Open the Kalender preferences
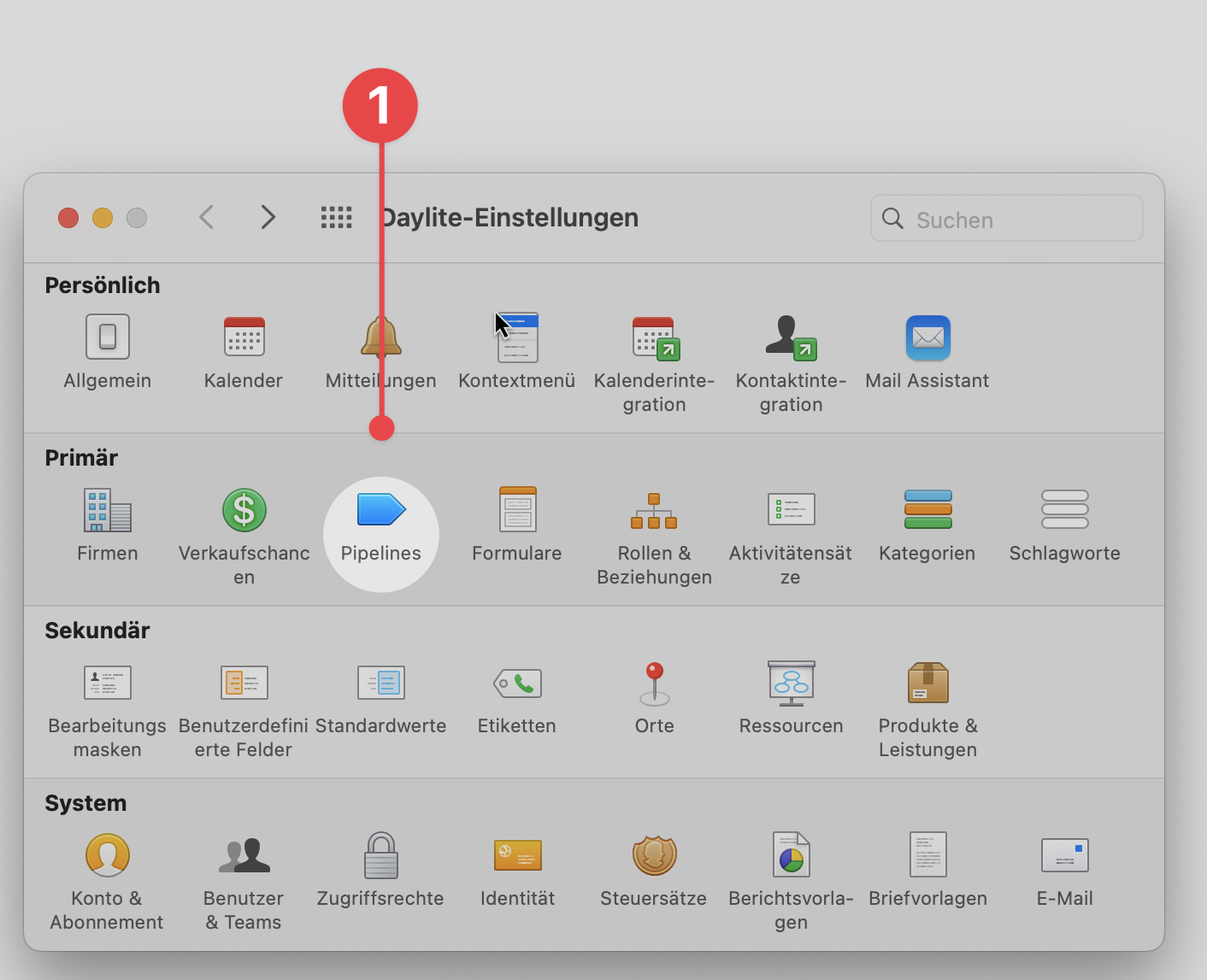Viewport: 1207px width, 980px height. 244,353
